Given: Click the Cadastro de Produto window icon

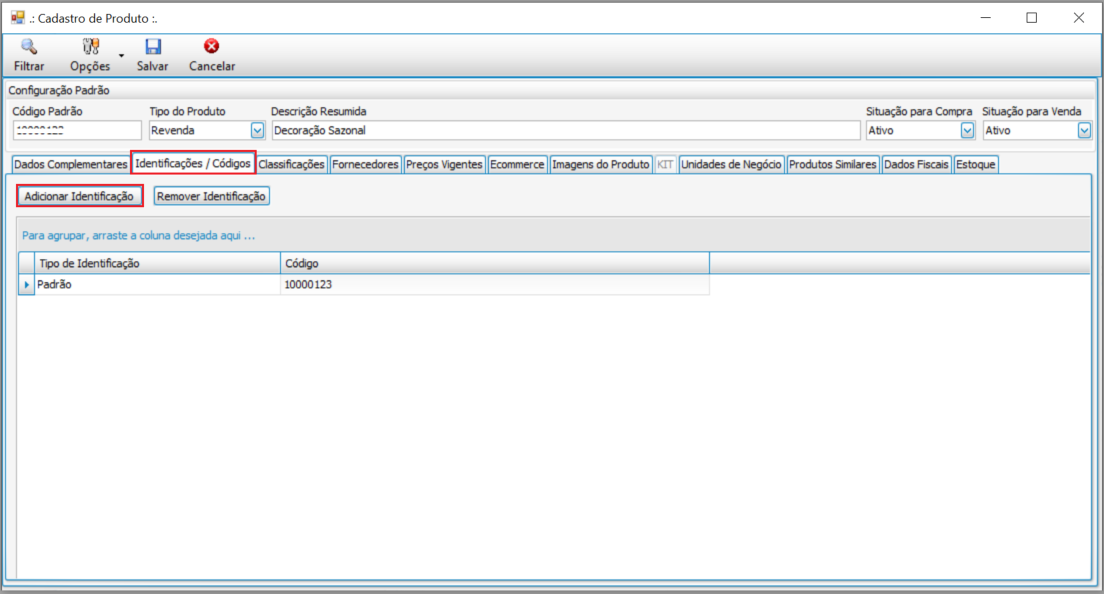Looking at the screenshot, I should [x=18, y=18].
